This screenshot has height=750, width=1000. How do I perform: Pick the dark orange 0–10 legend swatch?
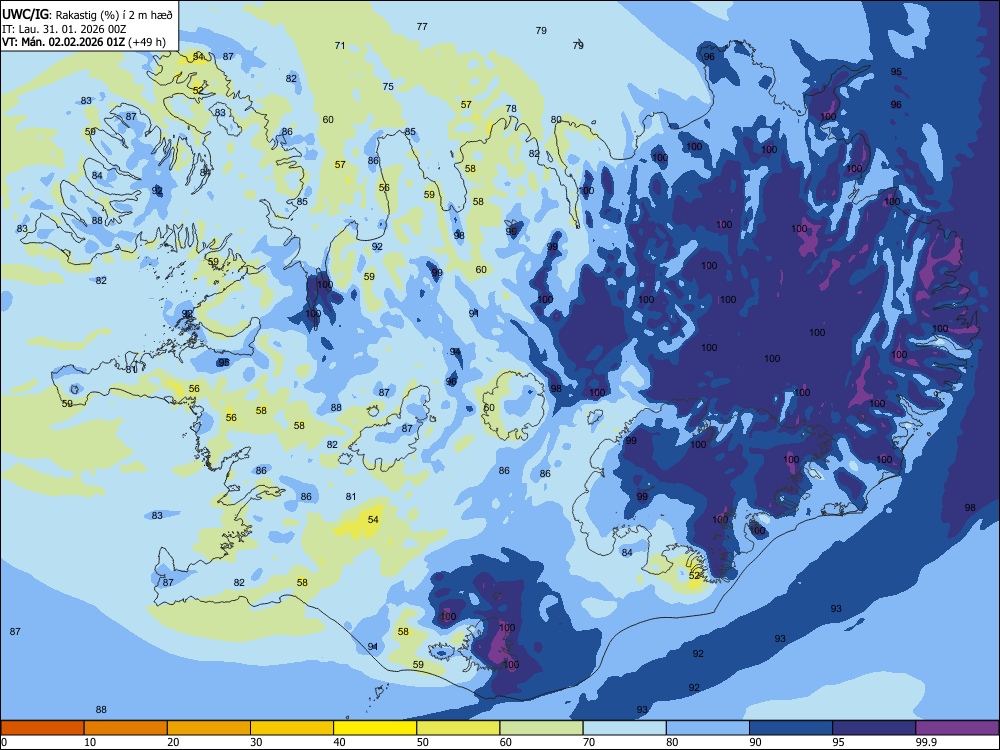tap(42, 728)
